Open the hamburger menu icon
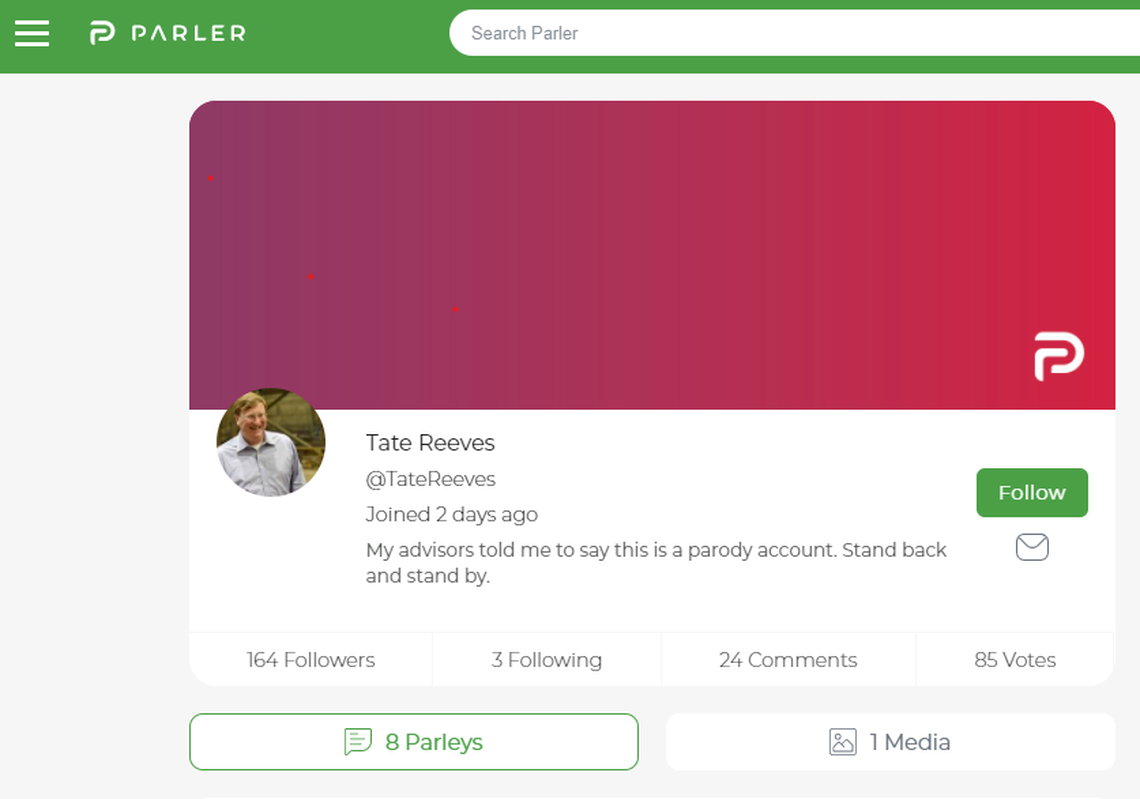1140x799 pixels. (32, 33)
